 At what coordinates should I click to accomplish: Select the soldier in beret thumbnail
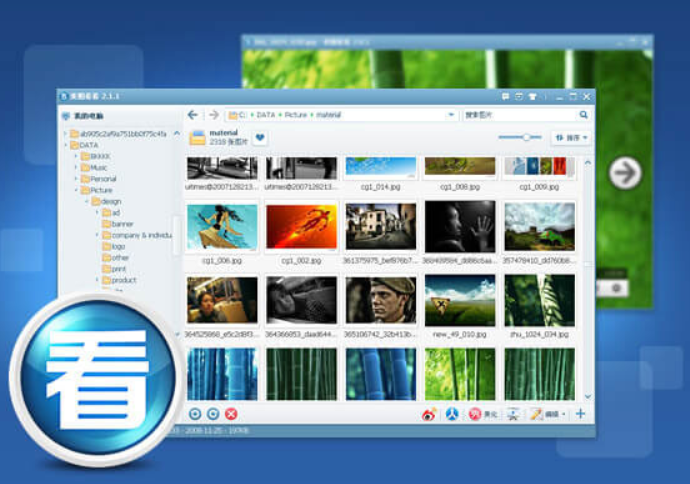pos(381,301)
